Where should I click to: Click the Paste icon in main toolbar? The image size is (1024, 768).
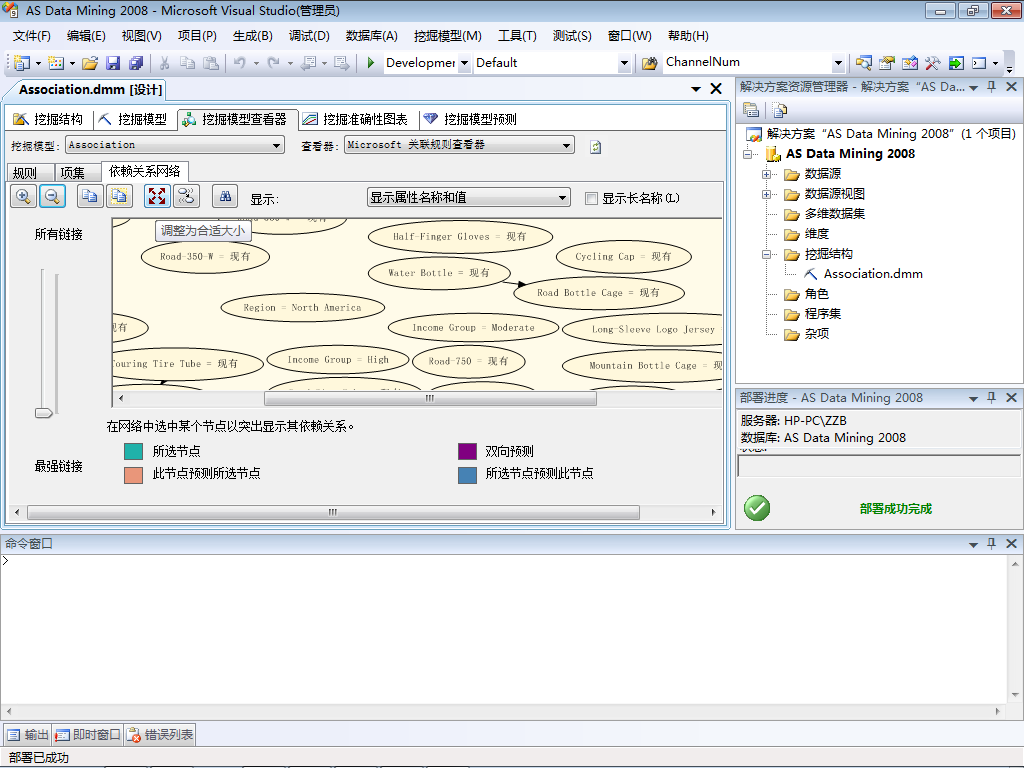211,63
